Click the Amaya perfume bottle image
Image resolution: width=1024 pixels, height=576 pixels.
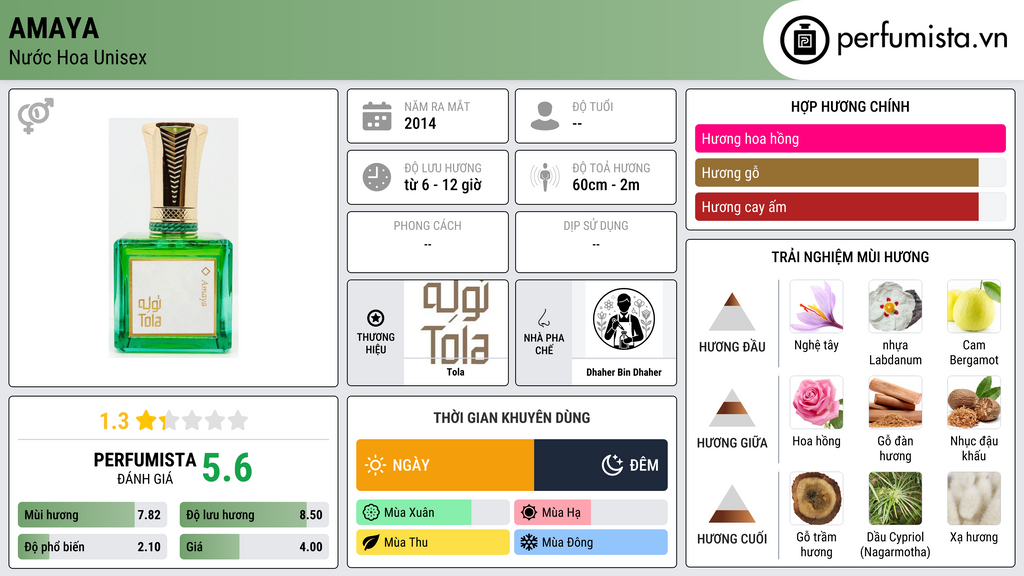coord(173,237)
